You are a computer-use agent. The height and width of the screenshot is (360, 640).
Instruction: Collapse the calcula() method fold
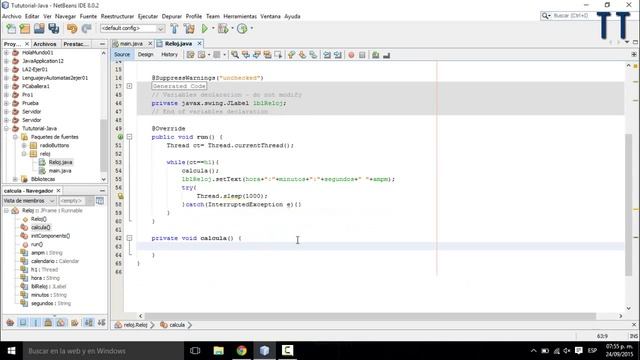(129, 238)
